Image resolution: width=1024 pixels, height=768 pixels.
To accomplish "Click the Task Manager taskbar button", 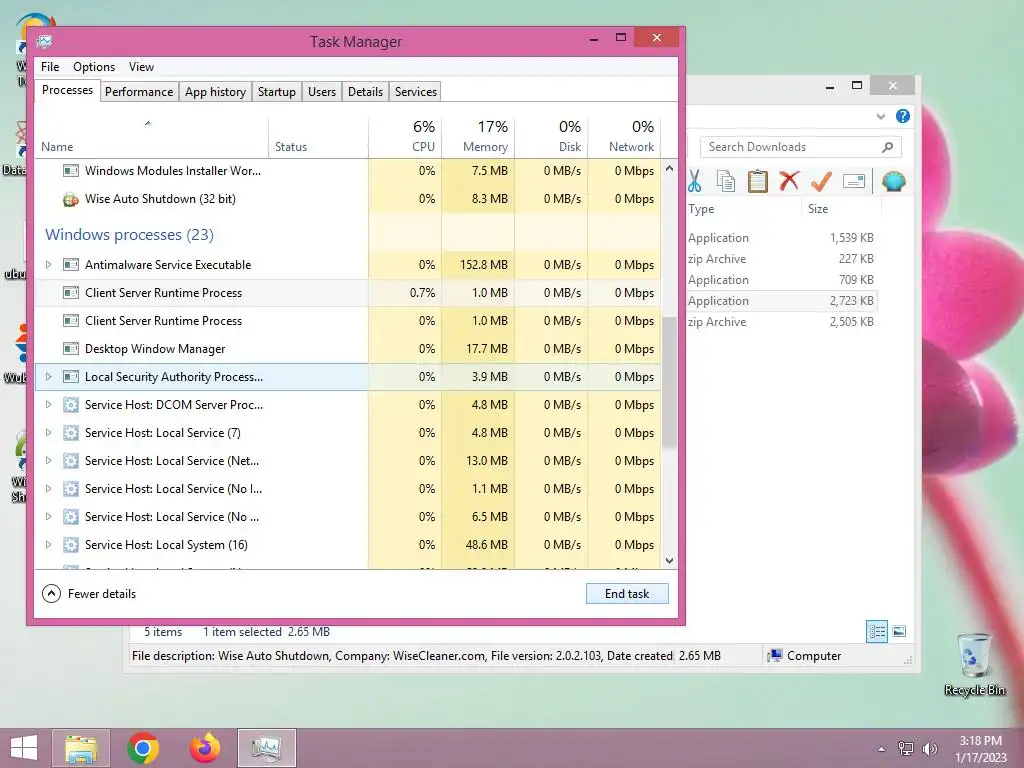I will [266, 748].
